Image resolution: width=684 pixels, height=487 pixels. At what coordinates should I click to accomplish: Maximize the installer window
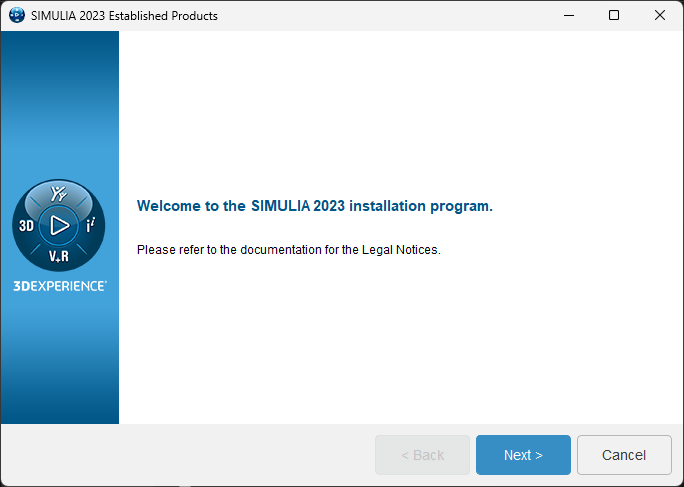[x=614, y=16]
